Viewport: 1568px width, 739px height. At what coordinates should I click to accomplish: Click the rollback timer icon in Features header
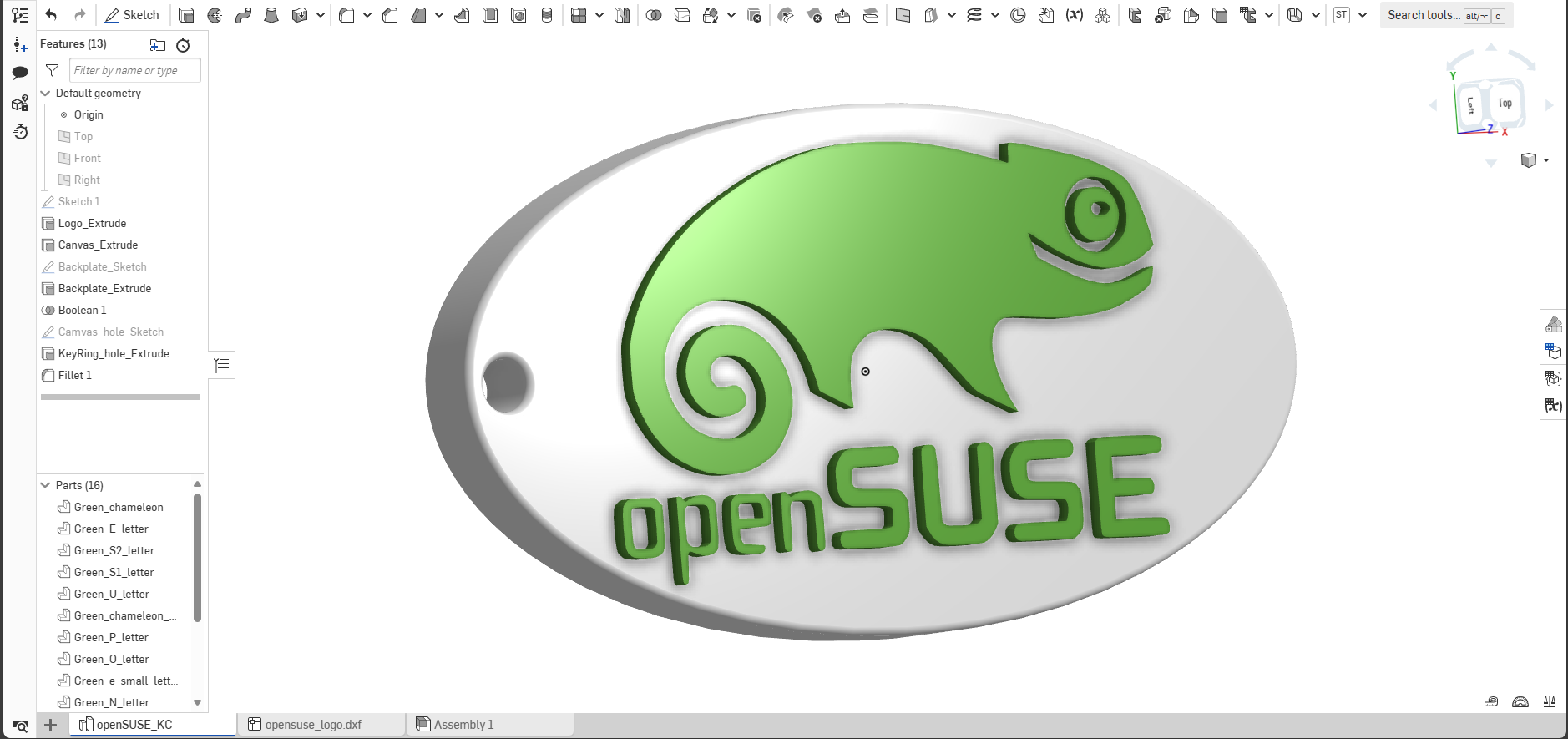[184, 45]
